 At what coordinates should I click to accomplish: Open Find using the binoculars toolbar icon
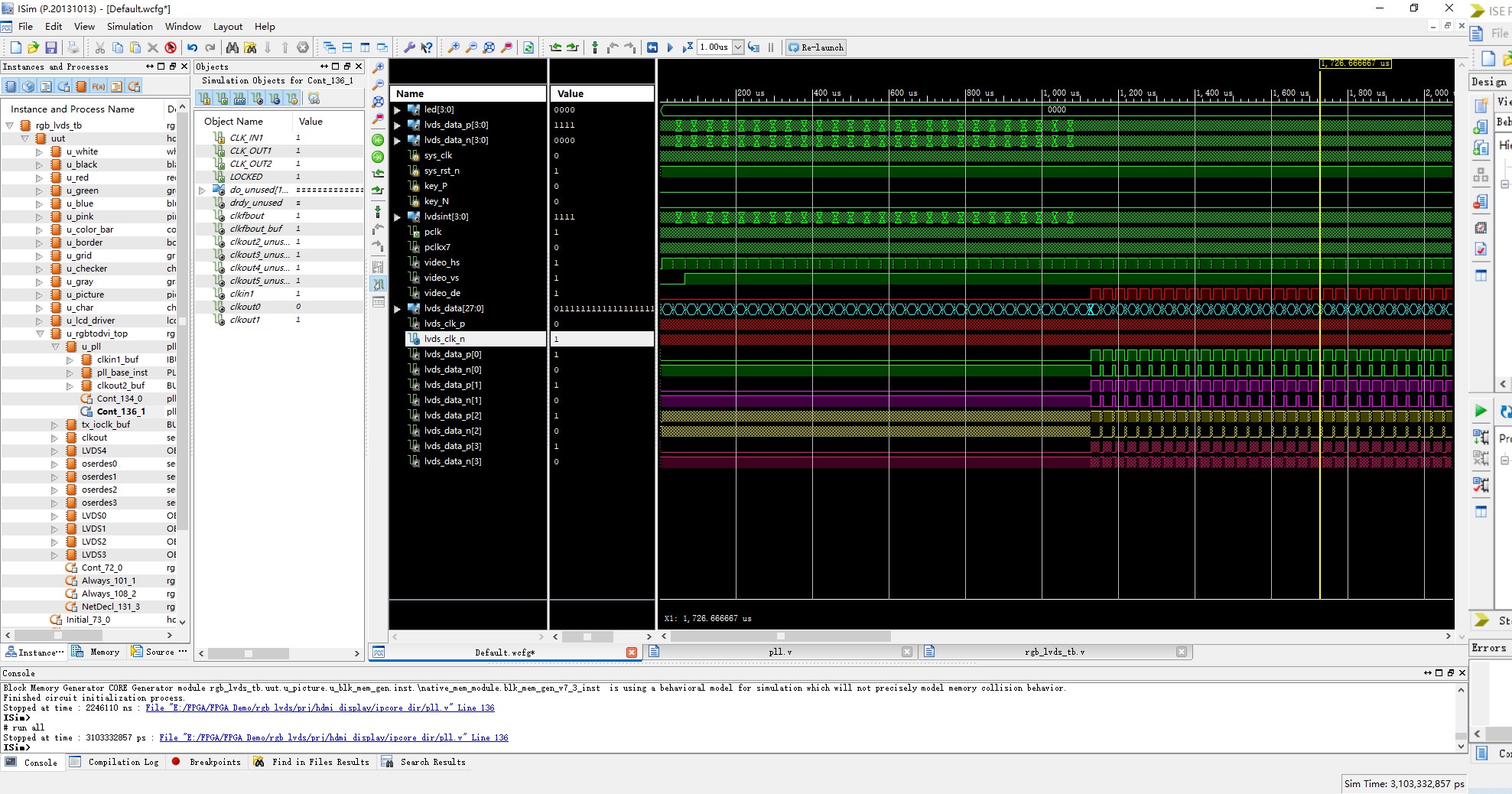(232, 47)
